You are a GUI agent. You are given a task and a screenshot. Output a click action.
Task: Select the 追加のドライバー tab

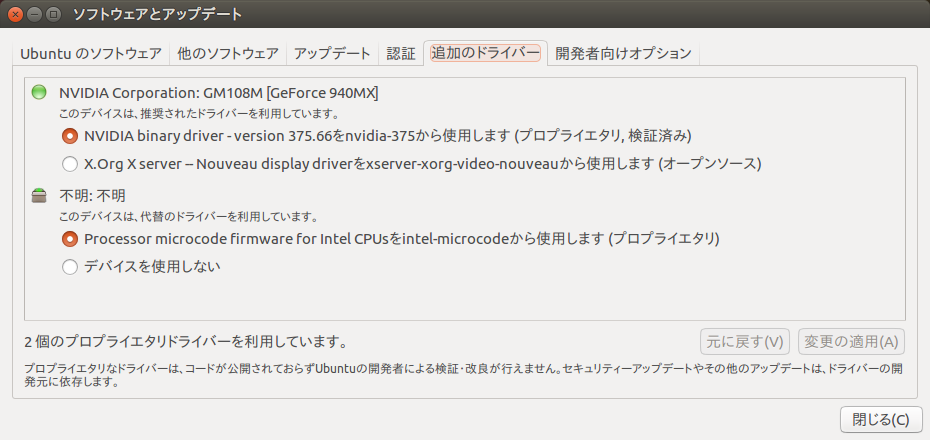coord(485,54)
